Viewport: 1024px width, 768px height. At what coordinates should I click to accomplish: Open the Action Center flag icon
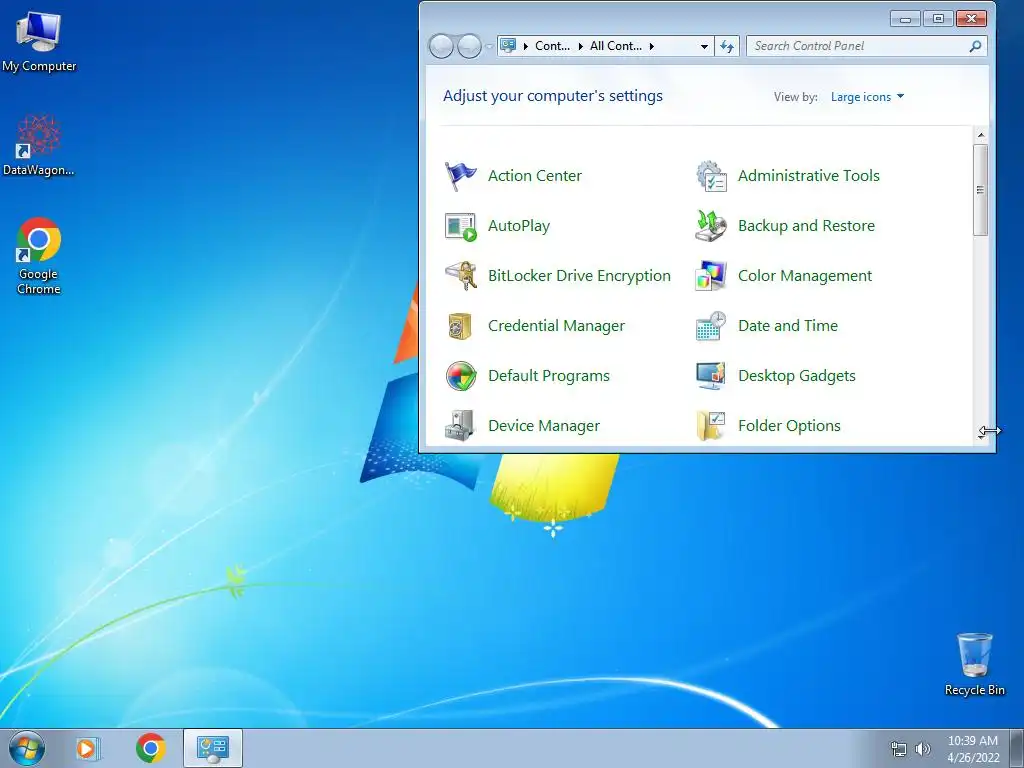(x=460, y=176)
